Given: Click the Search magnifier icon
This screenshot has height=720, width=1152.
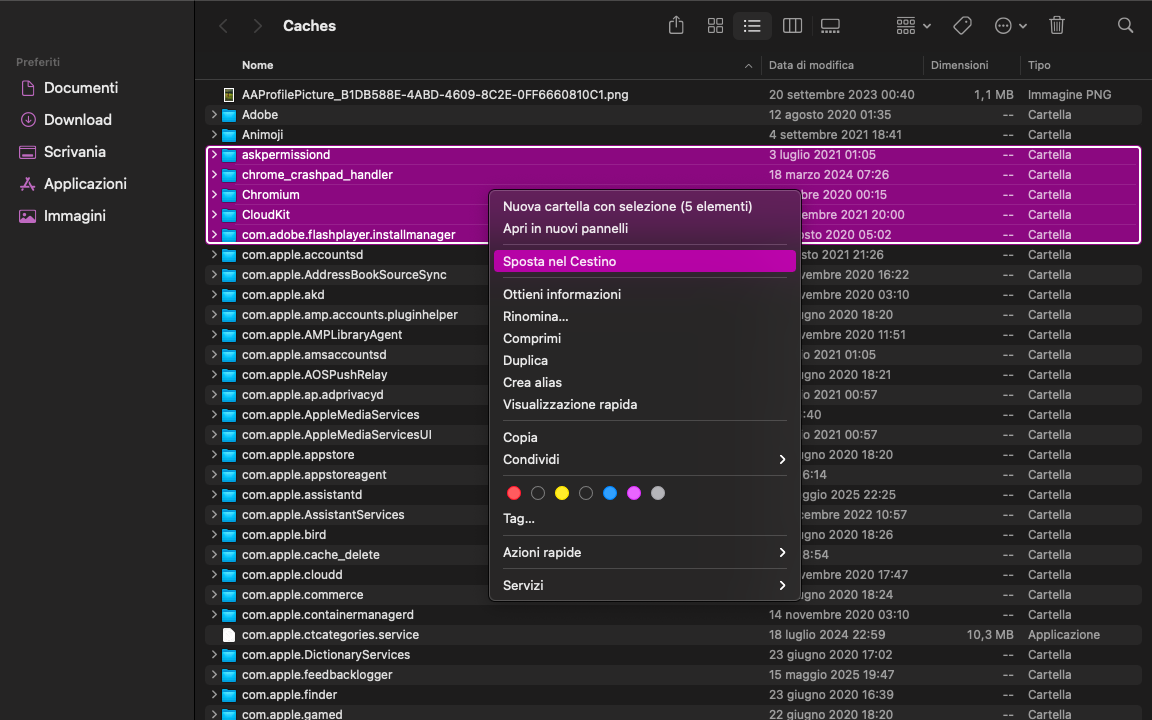Looking at the screenshot, I should coord(1125,25).
